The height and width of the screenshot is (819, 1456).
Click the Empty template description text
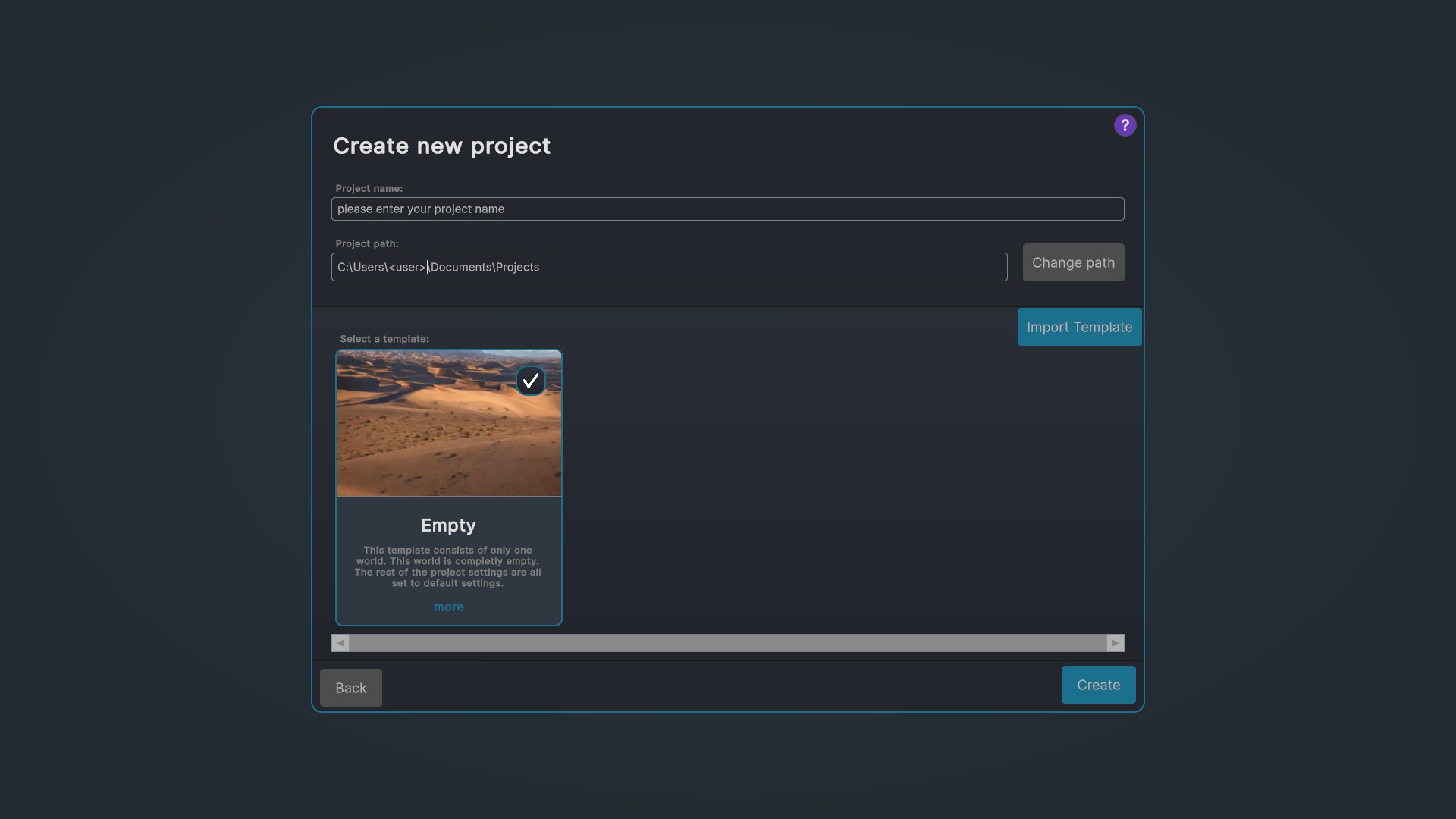pos(448,566)
